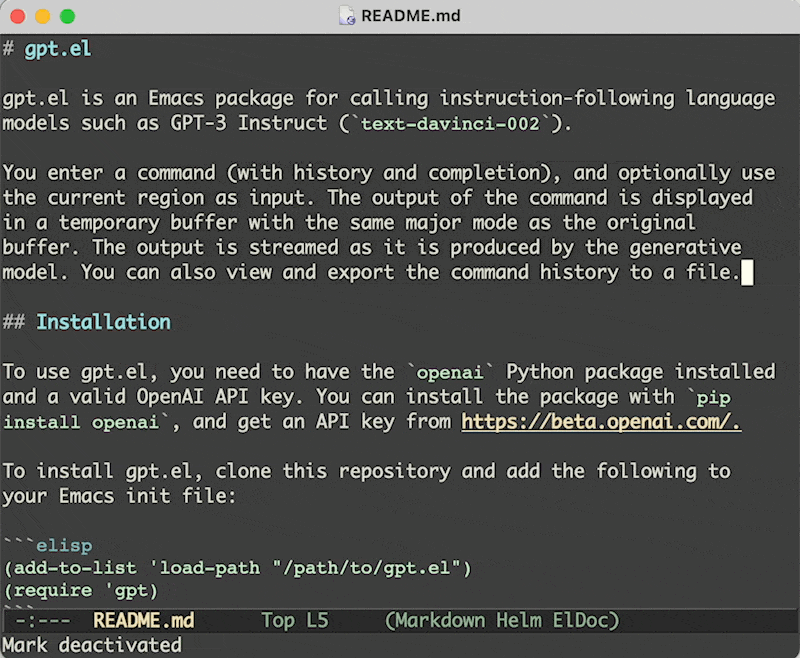The image size is (800, 658).
Task: Click the '##' markup before Installation
Action: point(14,322)
